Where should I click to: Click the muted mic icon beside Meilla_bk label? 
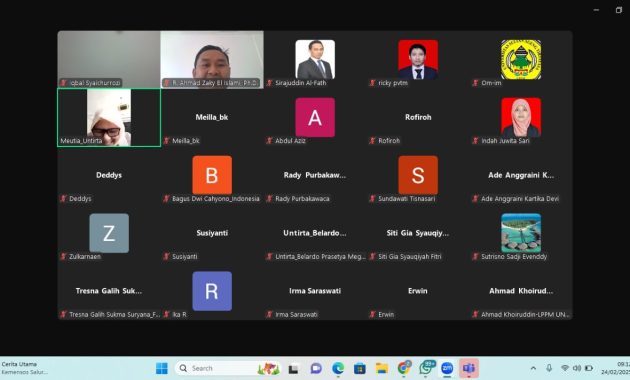pyautogui.click(x=166, y=141)
